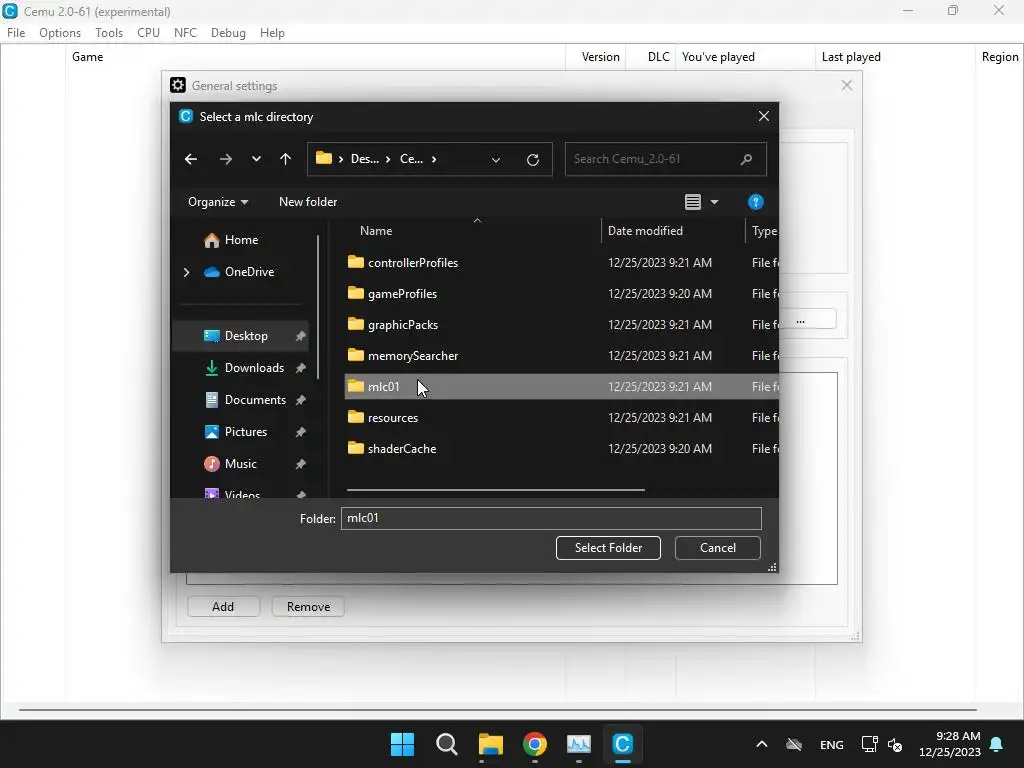The width and height of the screenshot is (1024, 768).
Task: Open the notification bell
Action: click(997, 744)
